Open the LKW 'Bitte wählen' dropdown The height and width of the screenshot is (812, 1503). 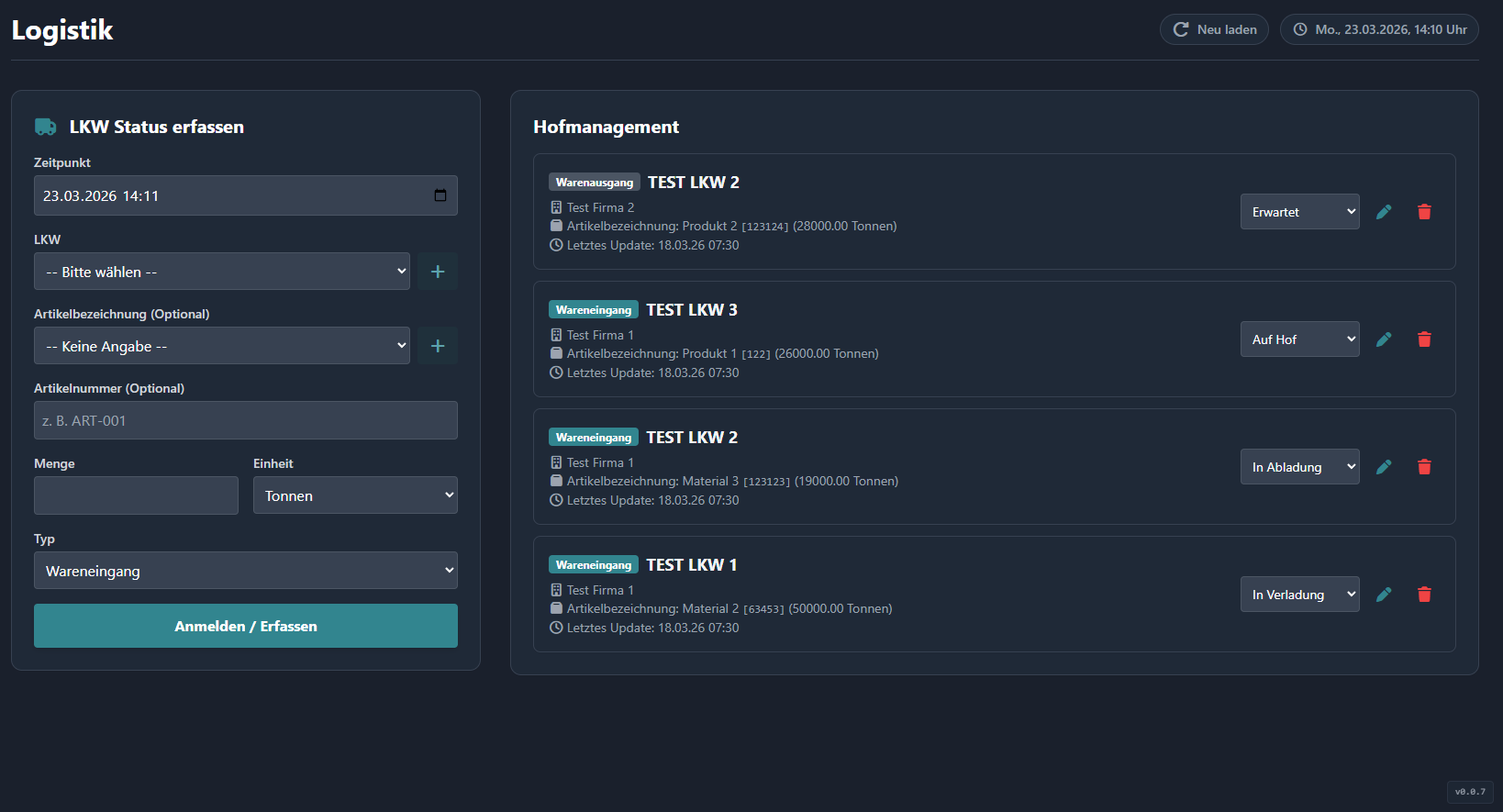[x=221, y=272]
